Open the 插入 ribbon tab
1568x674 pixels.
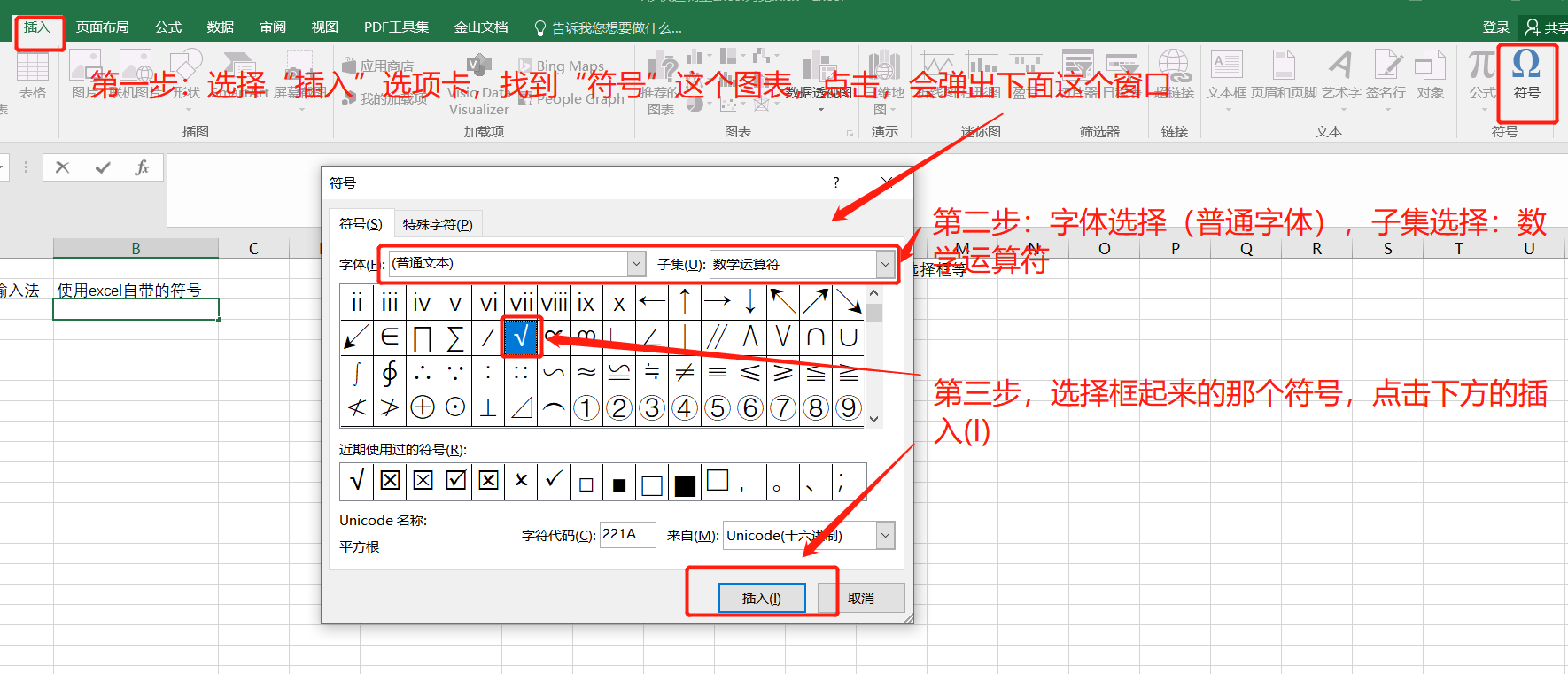pos(37,27)
